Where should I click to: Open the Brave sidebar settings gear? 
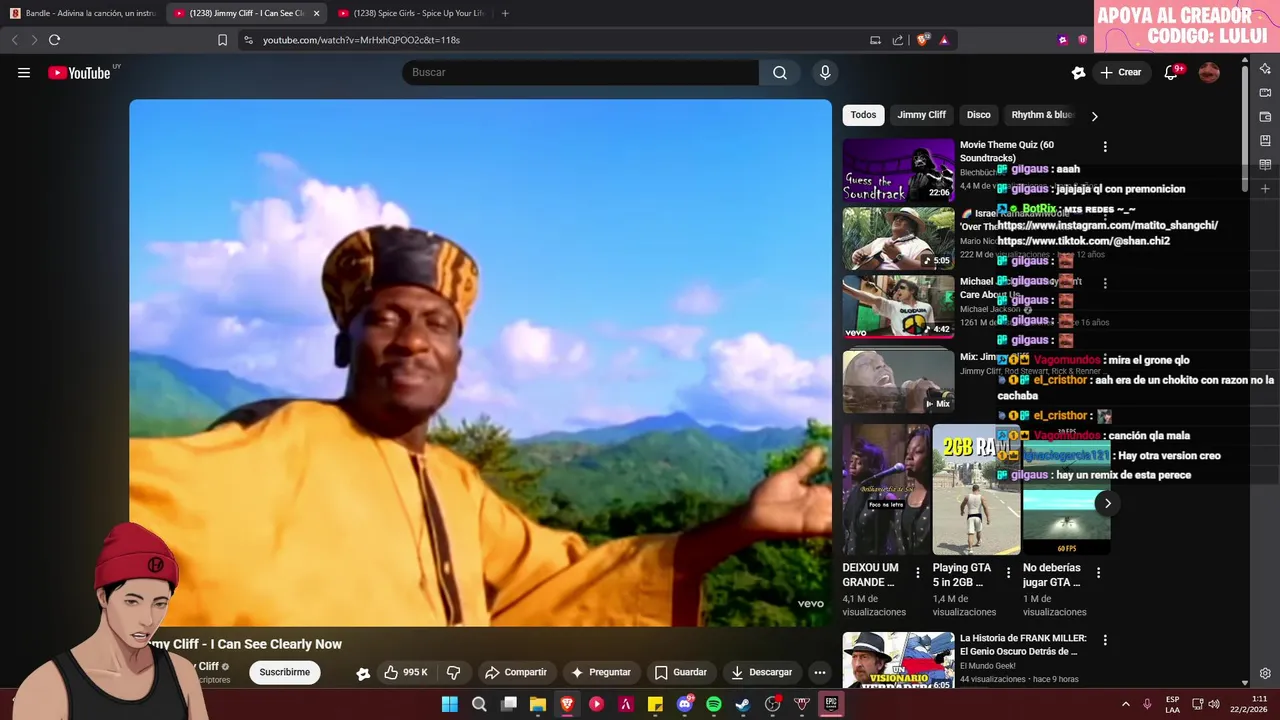pyautogui.click(x=1265, y=673)
